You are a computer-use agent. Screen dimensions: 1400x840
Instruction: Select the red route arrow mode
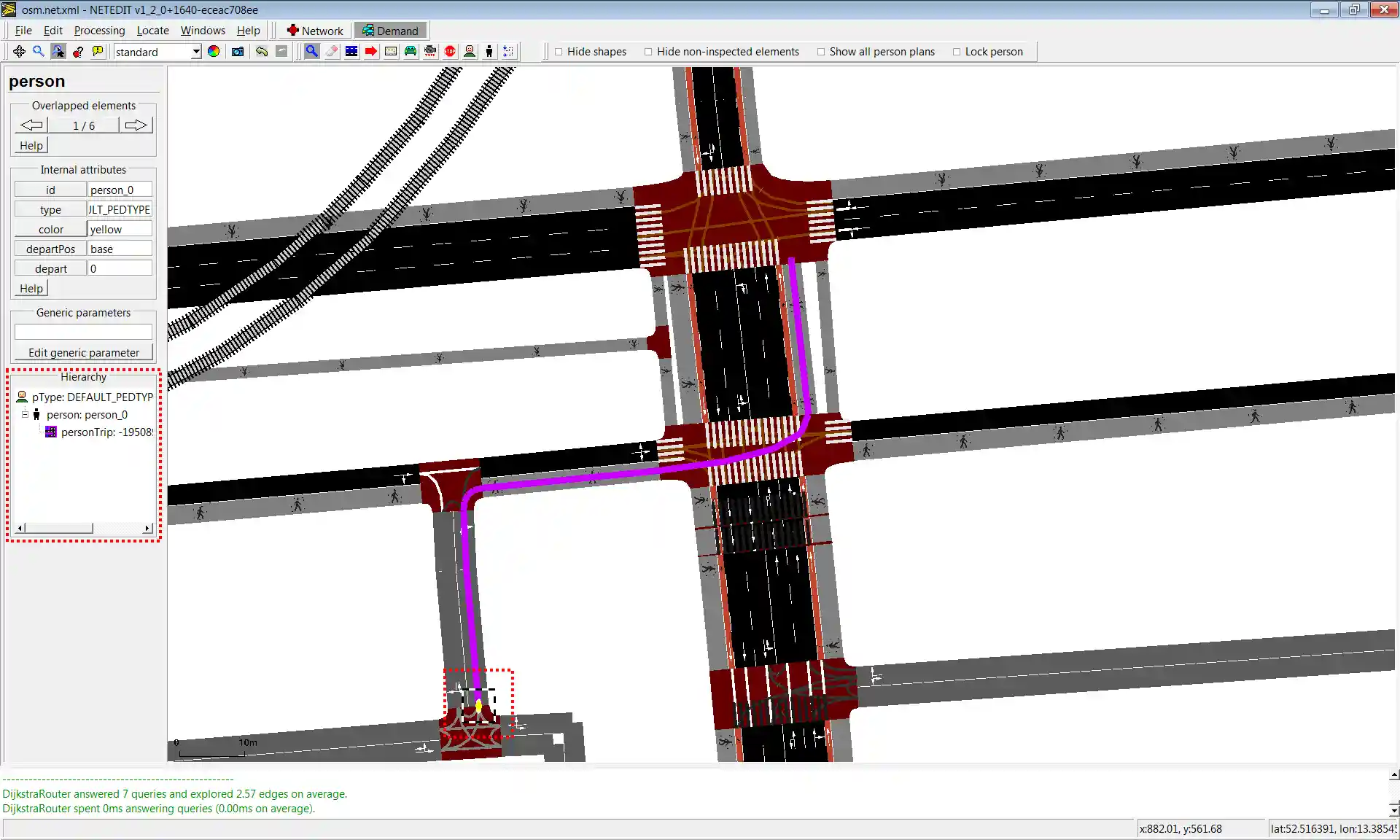[x=371, y=52]
